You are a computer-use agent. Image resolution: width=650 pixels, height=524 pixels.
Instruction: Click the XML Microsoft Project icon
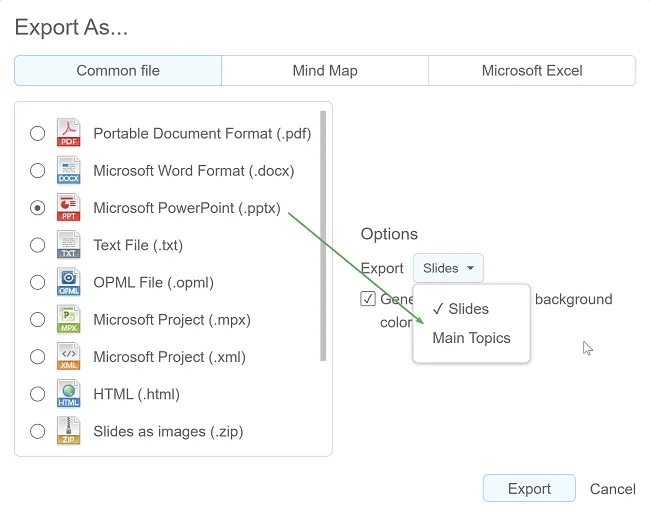[68, 357]
